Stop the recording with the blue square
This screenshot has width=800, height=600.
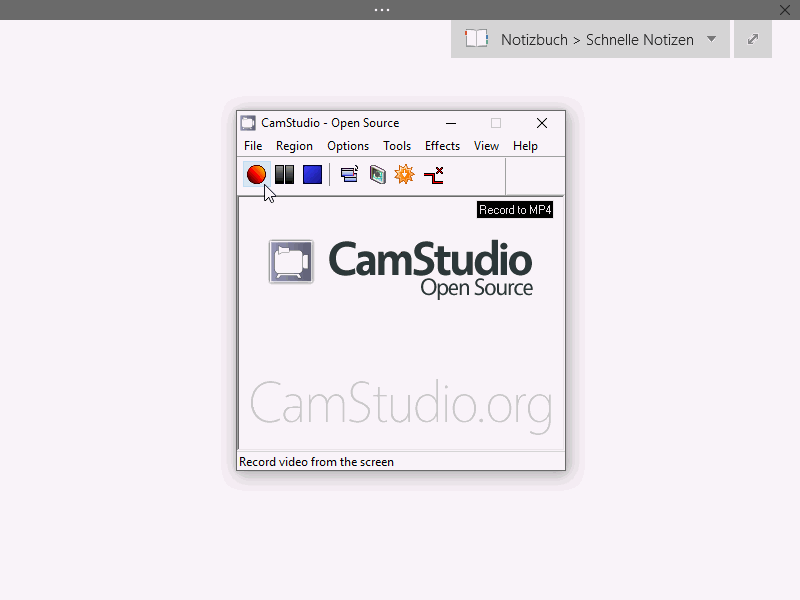pyautogui.click(x=312, y=175)
